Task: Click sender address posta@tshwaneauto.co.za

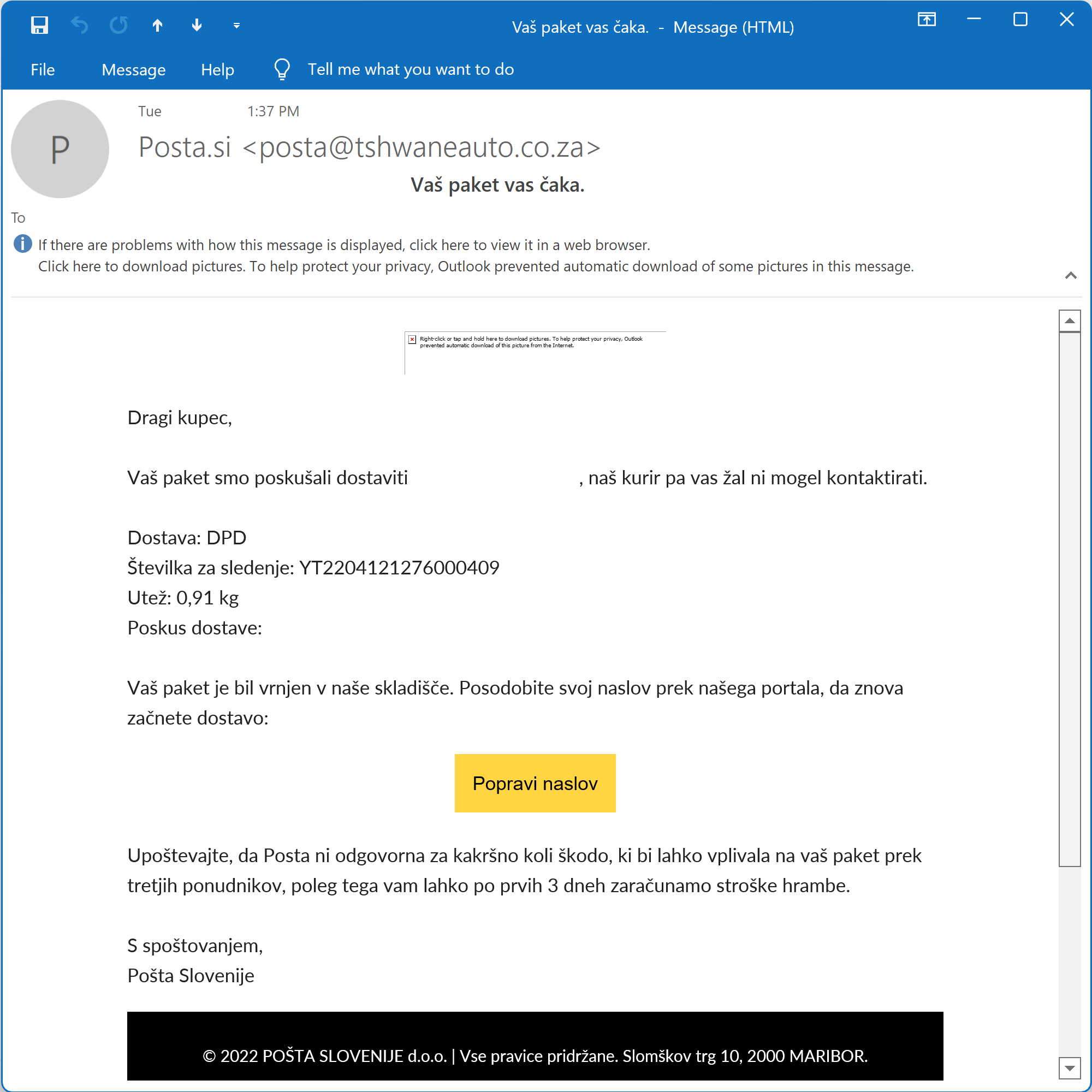Action: 422,147
